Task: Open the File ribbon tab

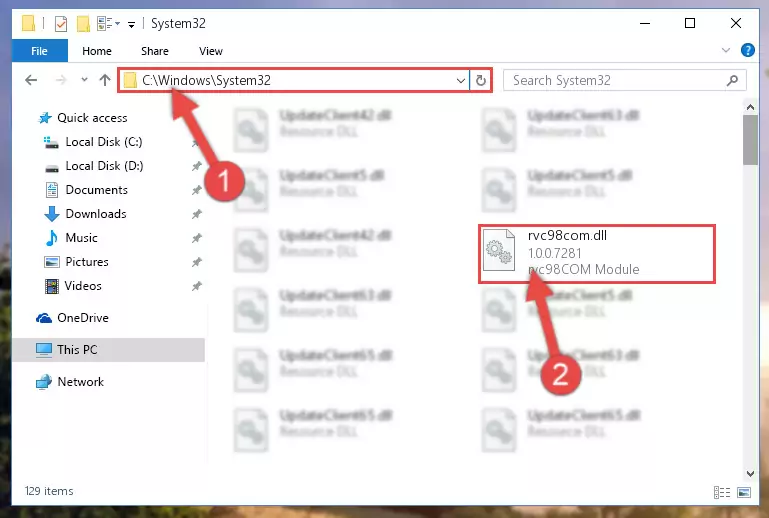Action: coord(39,51)
